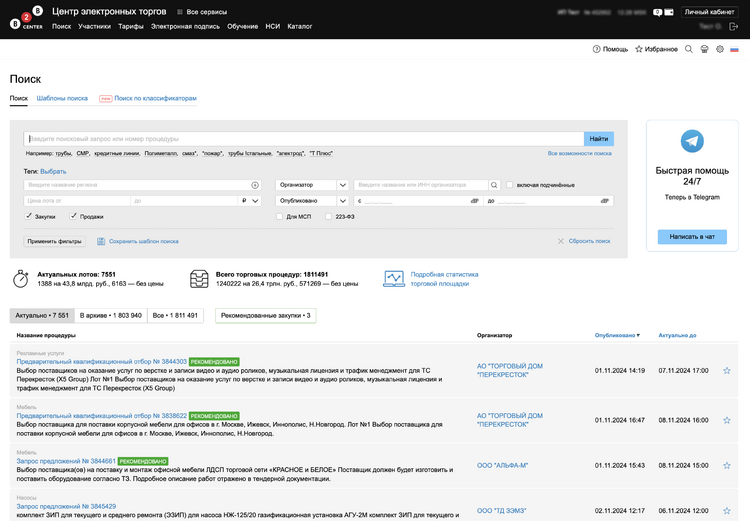Click the magnifier search icon in toolbar
The height and width of the screenshot is (521, 750).
point(689,49)
